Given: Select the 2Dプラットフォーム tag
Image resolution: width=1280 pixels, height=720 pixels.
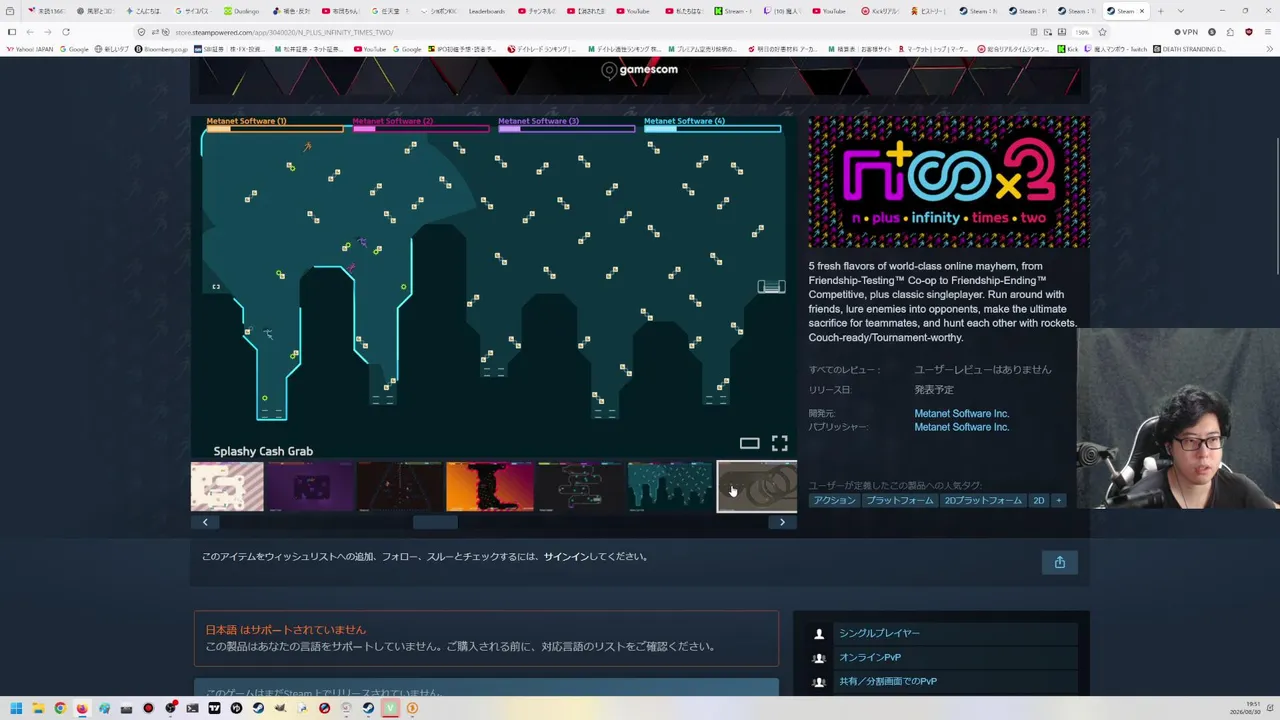Looking at the screenshot, I should point(983,500).
